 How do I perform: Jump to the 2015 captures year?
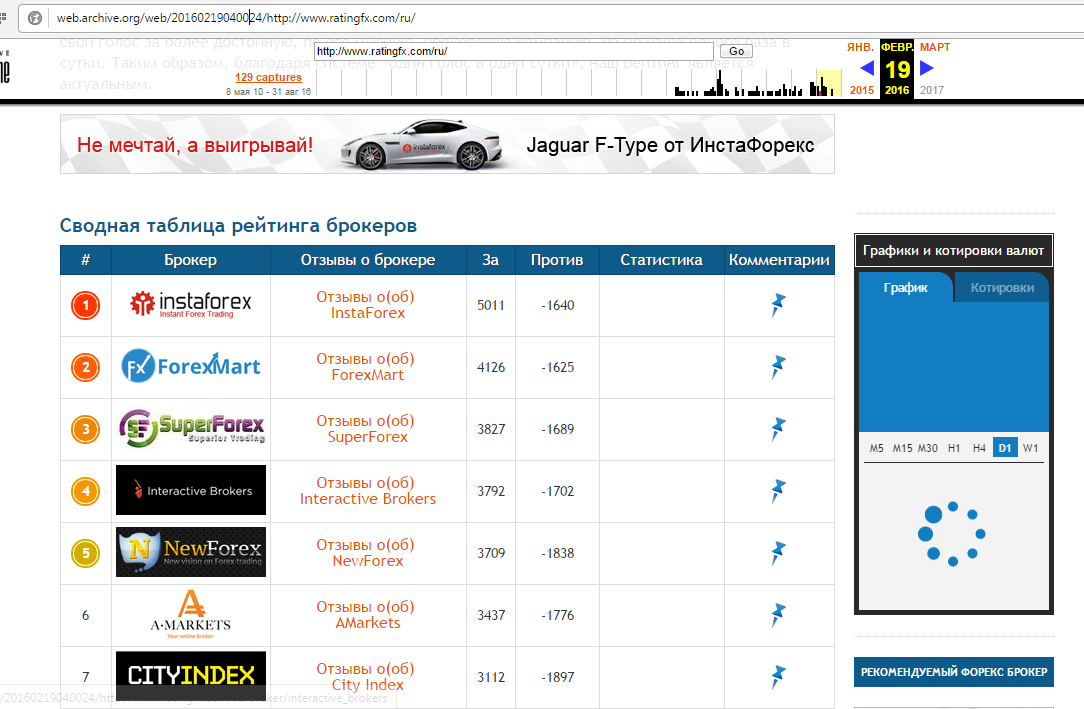[861, 90]
